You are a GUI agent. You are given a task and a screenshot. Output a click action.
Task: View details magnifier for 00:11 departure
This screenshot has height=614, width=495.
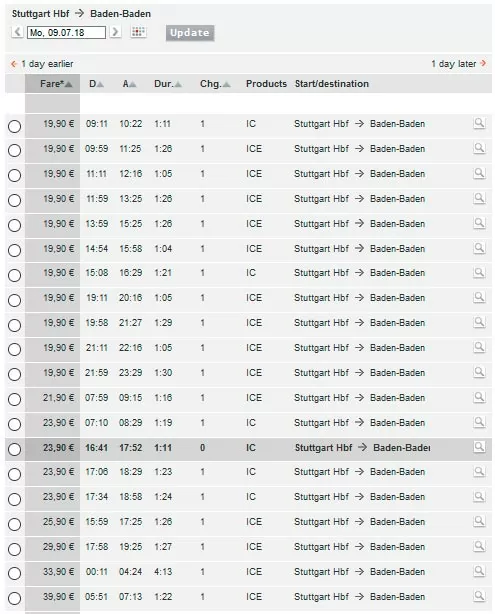click(479, 571)
